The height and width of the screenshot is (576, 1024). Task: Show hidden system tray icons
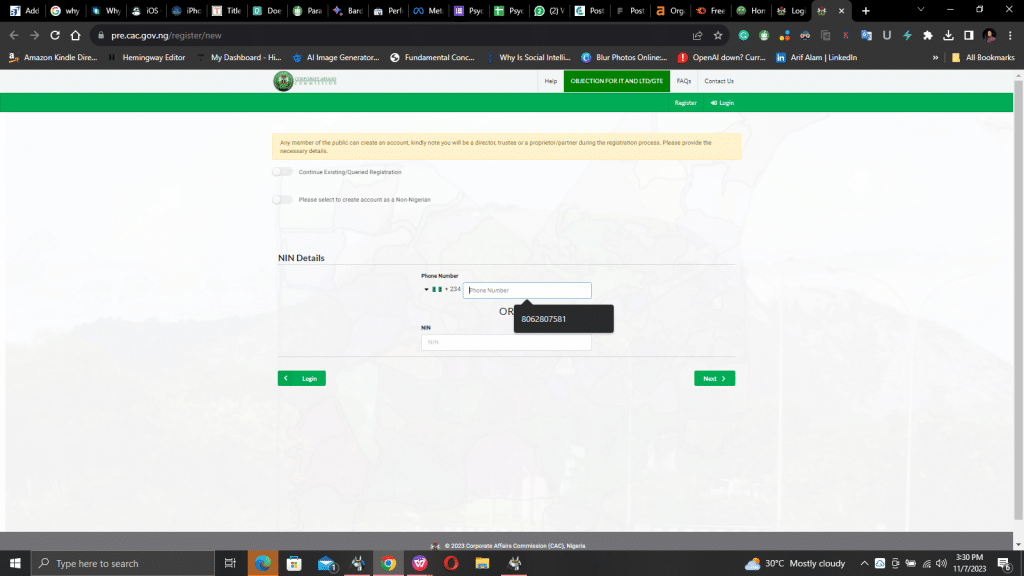pyautogui.click(x=865, y=563)
